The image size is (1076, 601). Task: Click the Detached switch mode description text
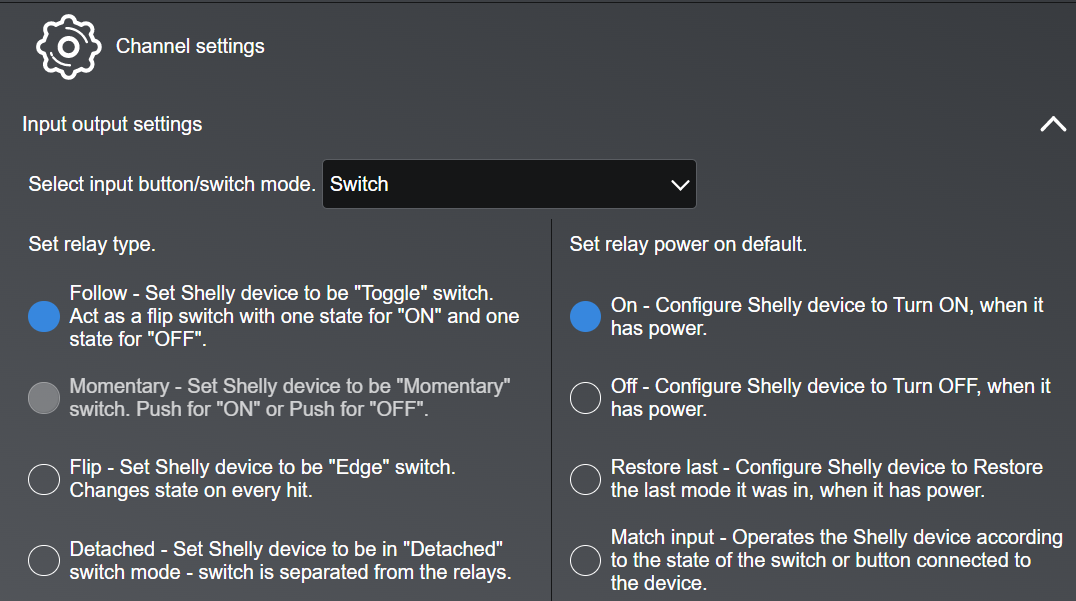[290, 561]
